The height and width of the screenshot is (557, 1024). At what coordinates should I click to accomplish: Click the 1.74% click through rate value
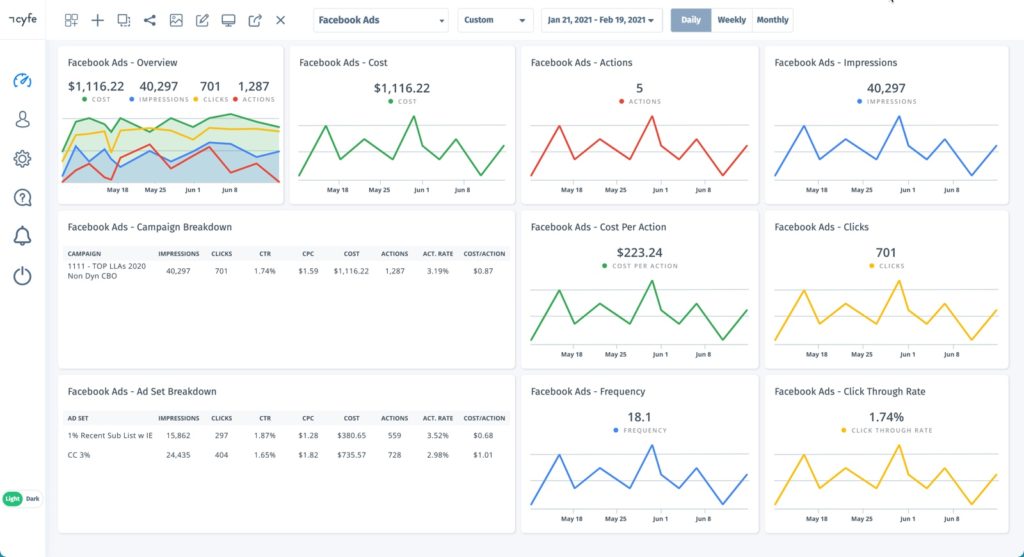pyautogui.click(x=886, y=417)
